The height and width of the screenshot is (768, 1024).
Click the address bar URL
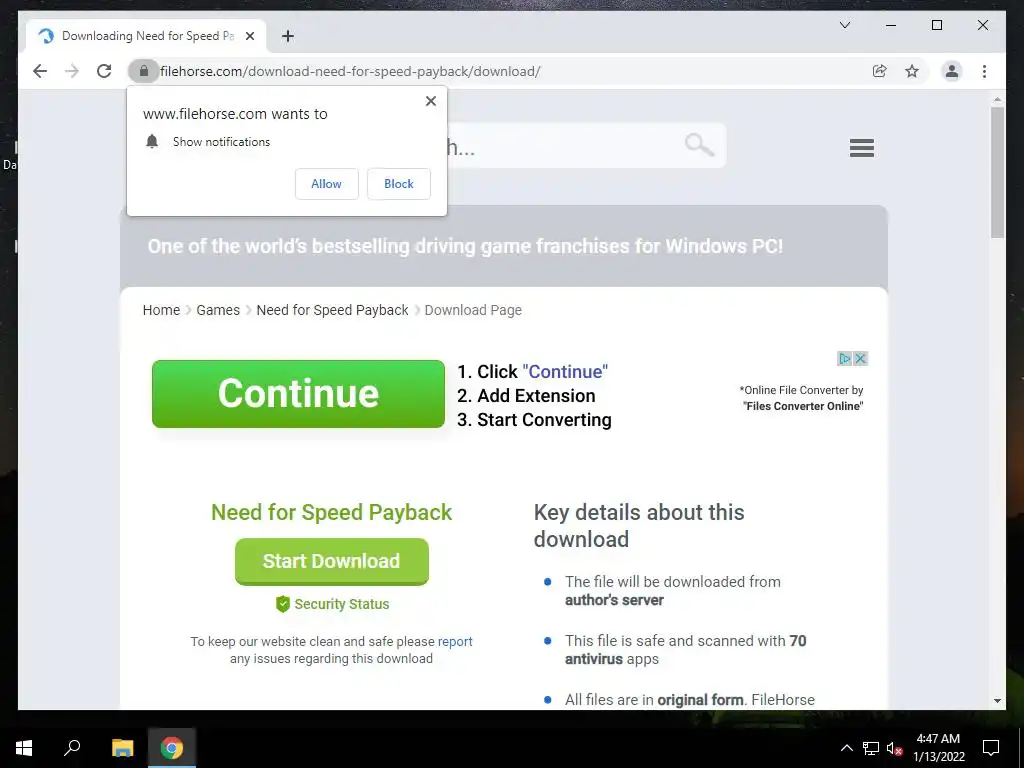pos(350,71)
